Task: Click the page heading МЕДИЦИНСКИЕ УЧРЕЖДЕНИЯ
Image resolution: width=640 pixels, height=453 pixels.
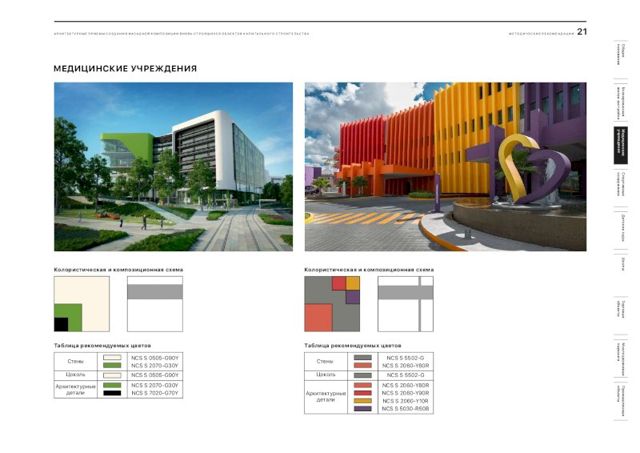Action: (x=125, y=69)
